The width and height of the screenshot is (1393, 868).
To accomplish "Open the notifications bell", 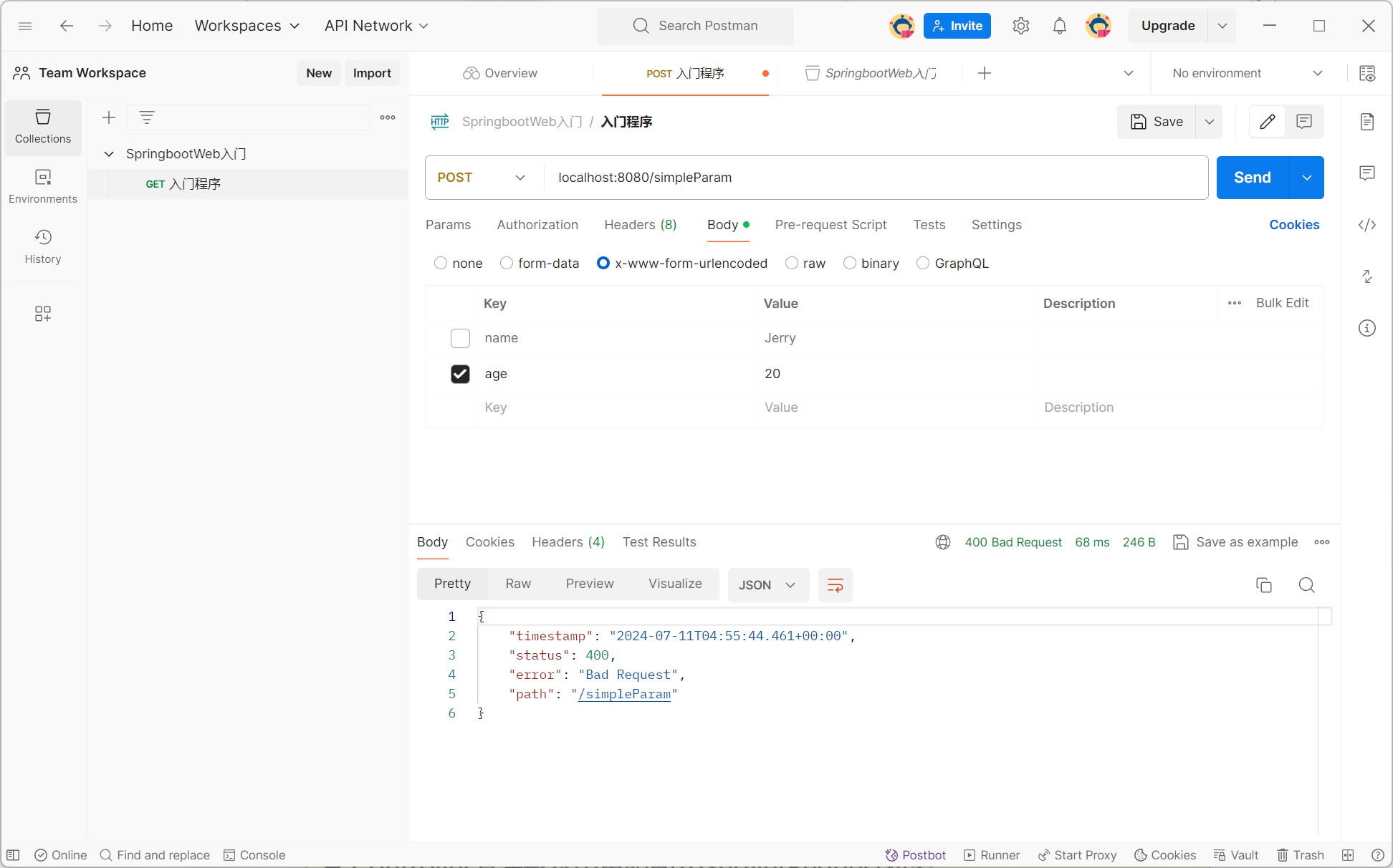I will [1060, 26].
